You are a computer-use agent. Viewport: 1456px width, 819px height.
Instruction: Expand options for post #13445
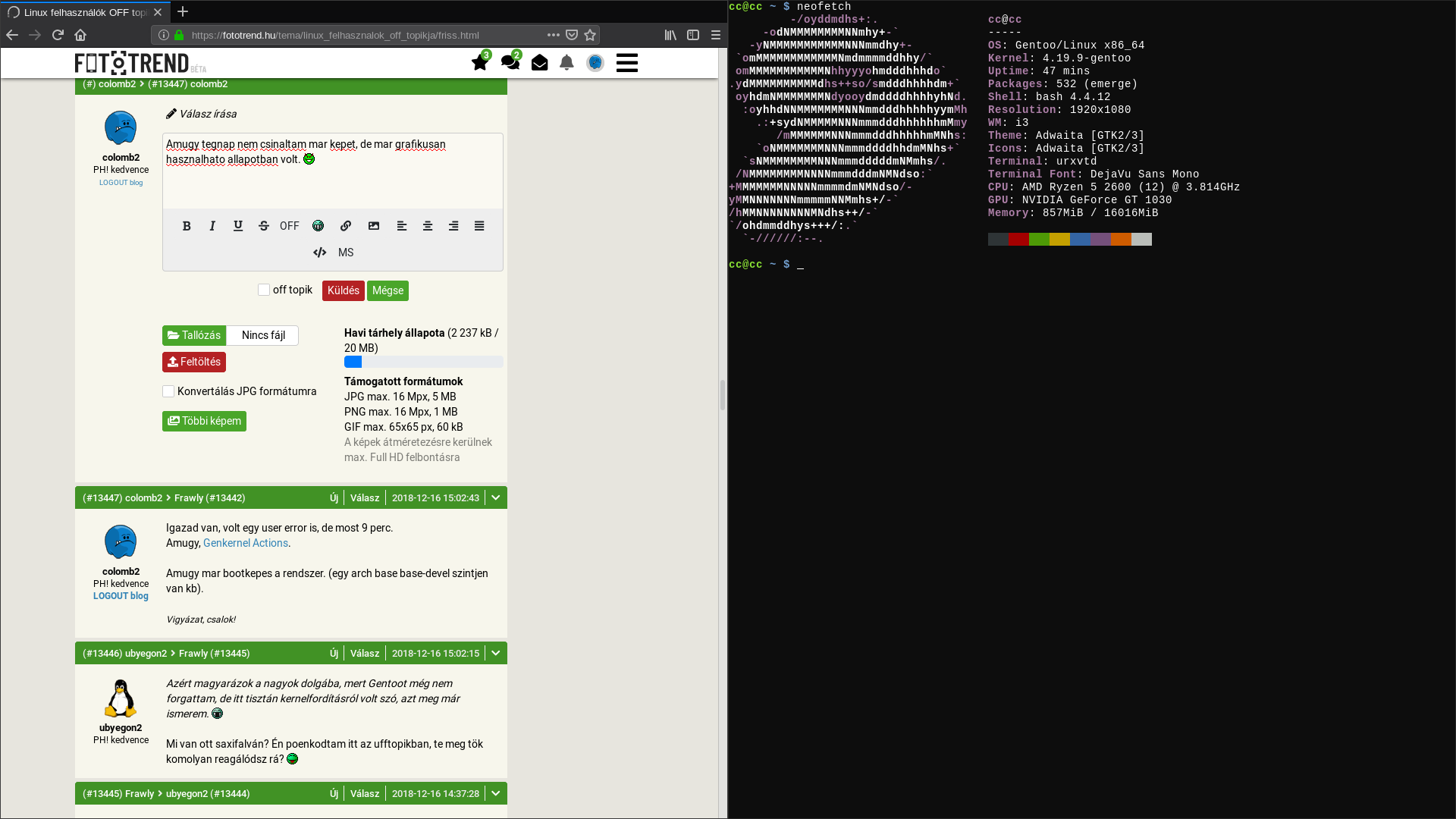(496, 793)
